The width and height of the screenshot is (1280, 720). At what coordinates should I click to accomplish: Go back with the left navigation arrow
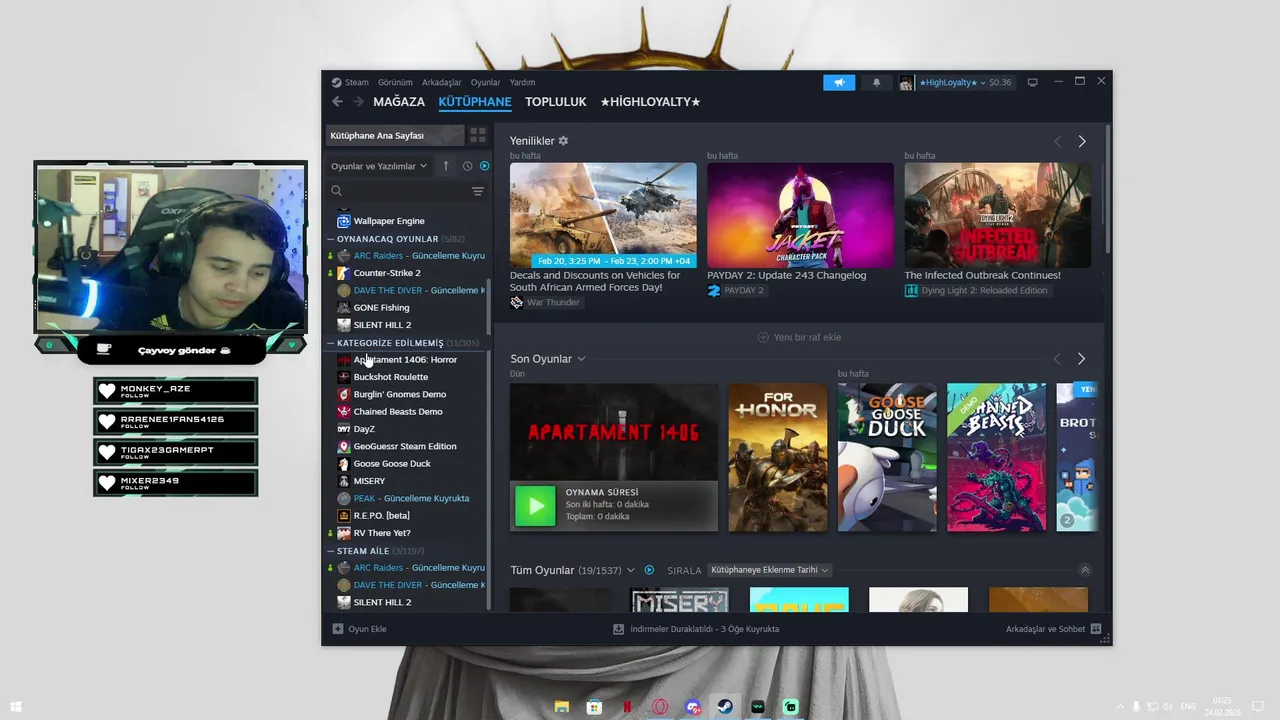337,102
